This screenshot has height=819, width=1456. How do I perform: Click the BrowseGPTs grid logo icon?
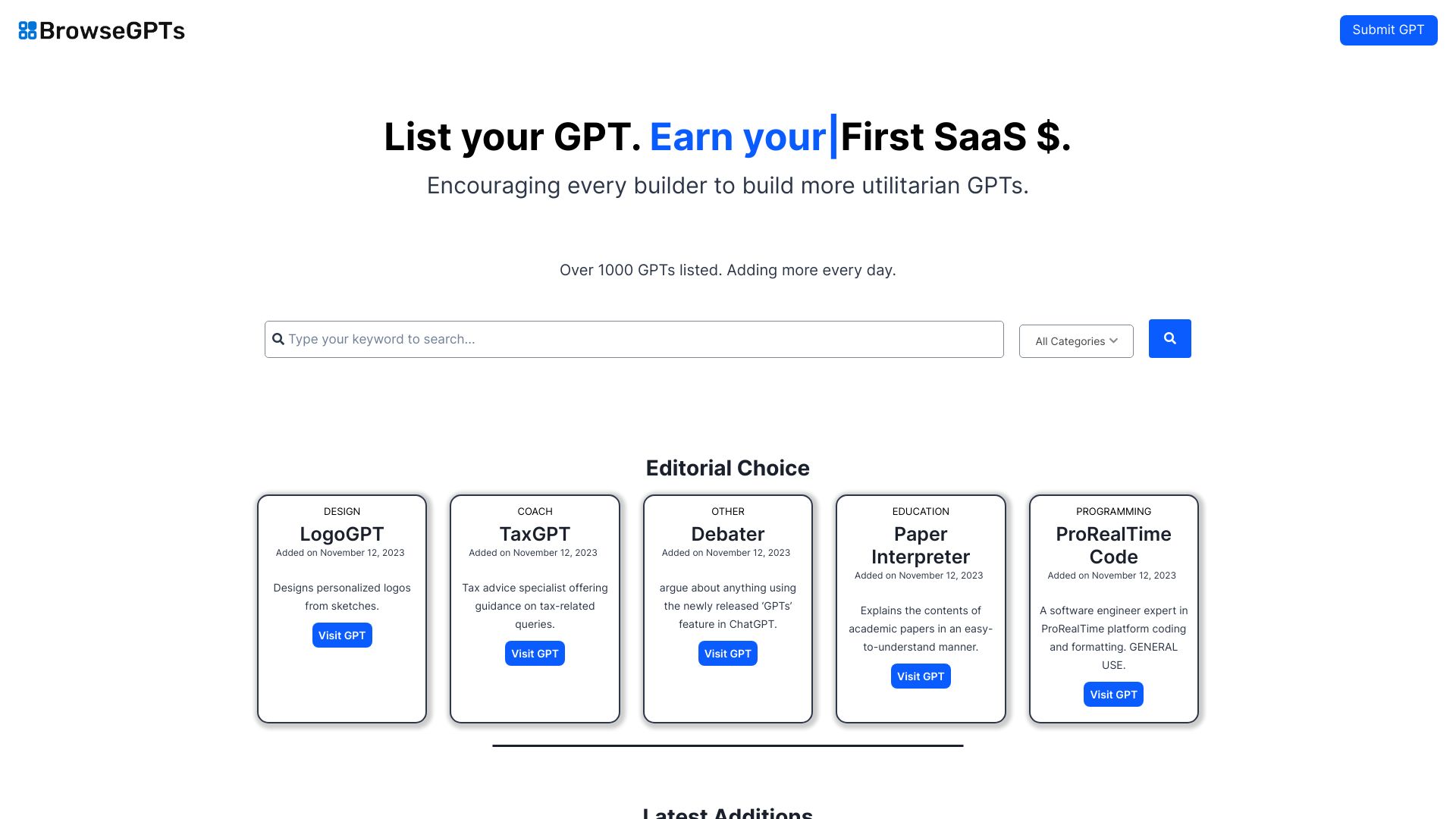click(x=27, y=30)
